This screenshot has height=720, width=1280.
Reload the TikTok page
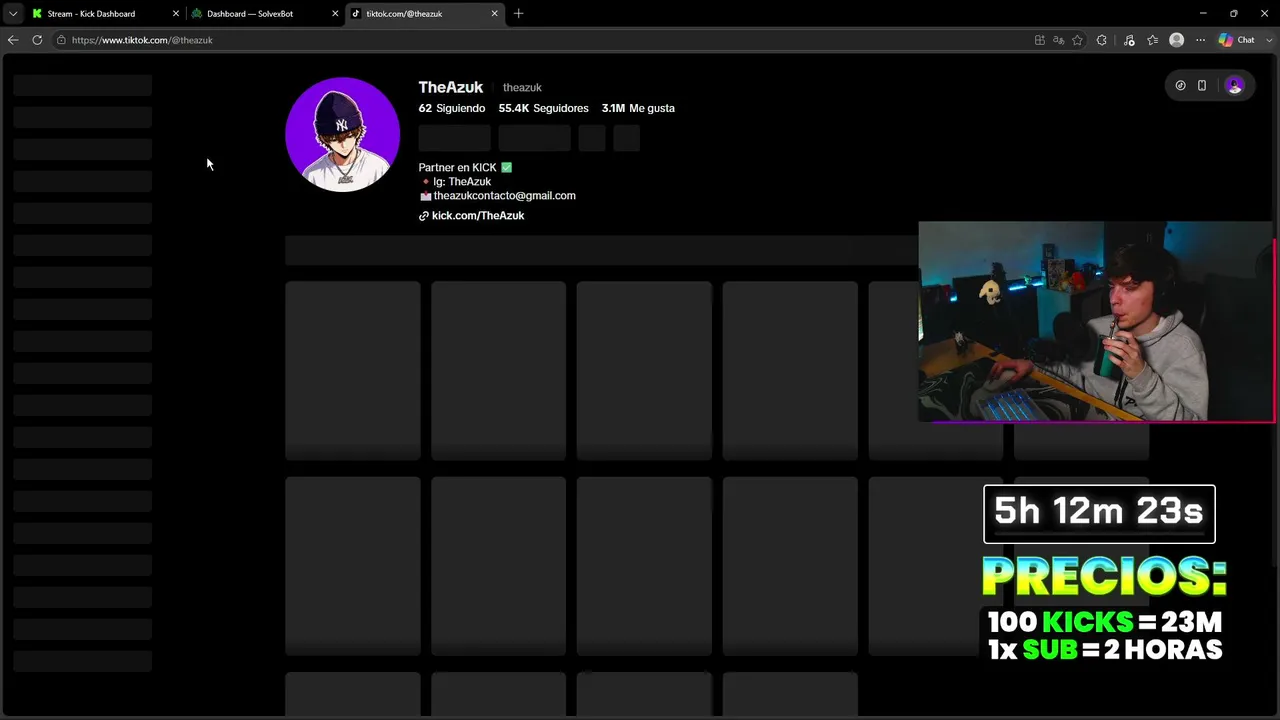(37, 40)
